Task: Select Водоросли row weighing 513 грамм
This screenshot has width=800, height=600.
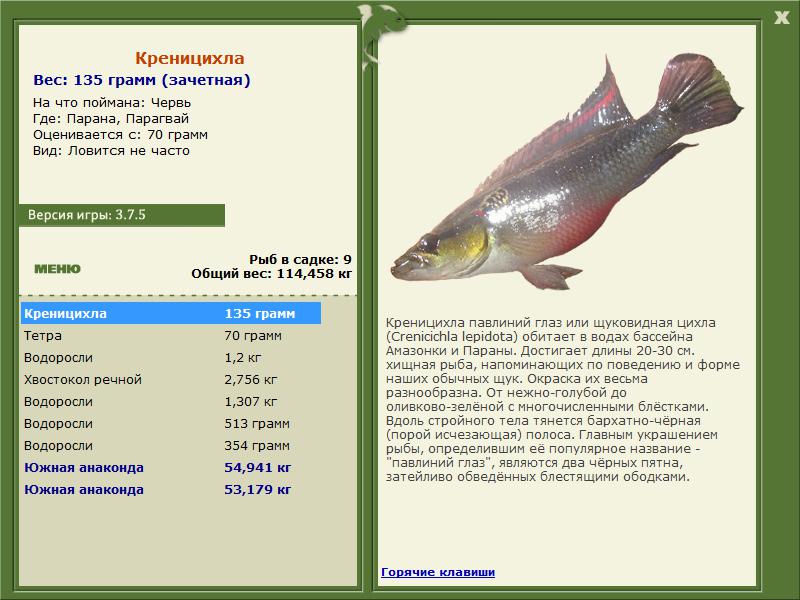Action: pyautogui.click(x=171, y=423)
